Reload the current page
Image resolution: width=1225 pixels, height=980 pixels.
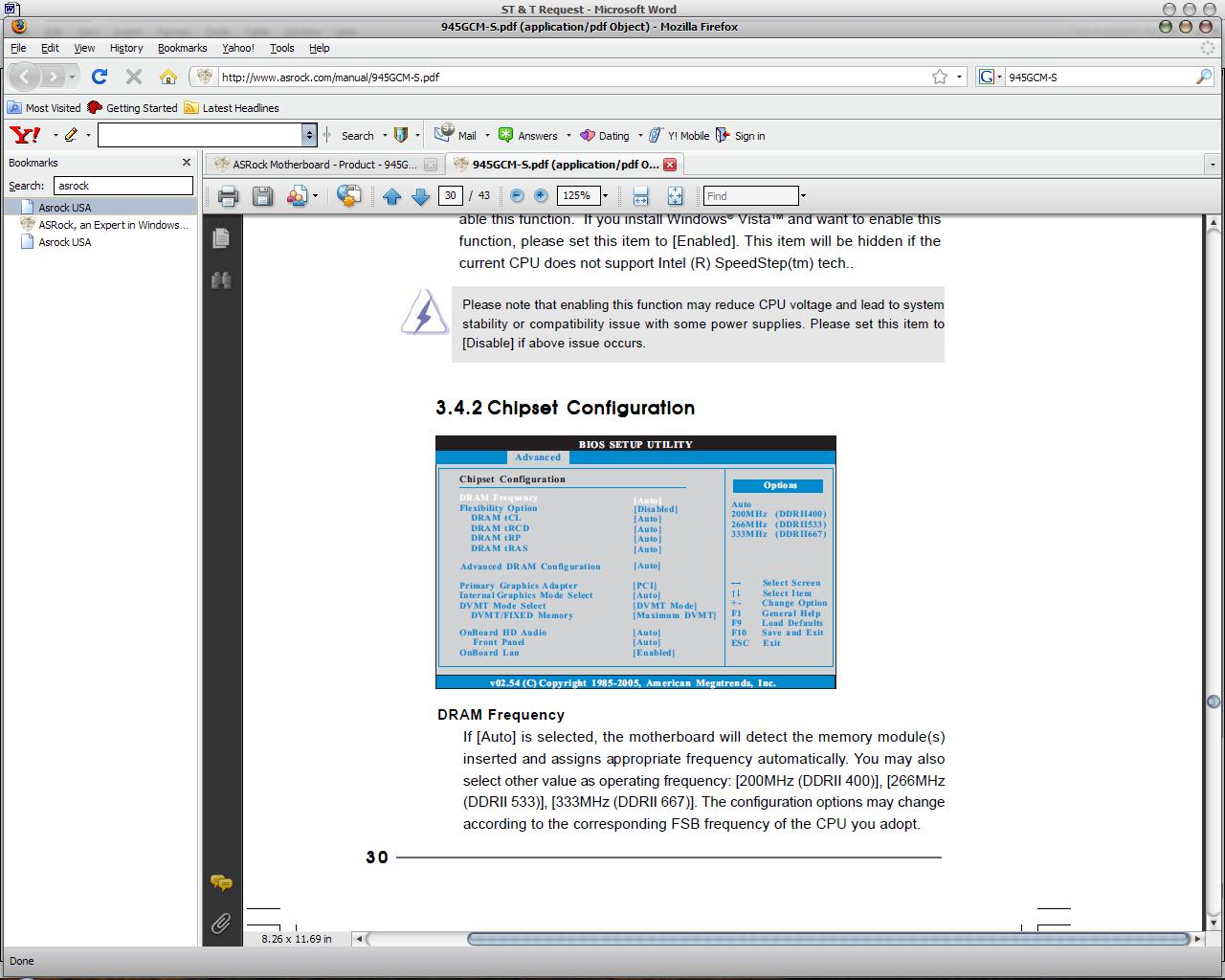pyautogui.click(x=100, y=77)
